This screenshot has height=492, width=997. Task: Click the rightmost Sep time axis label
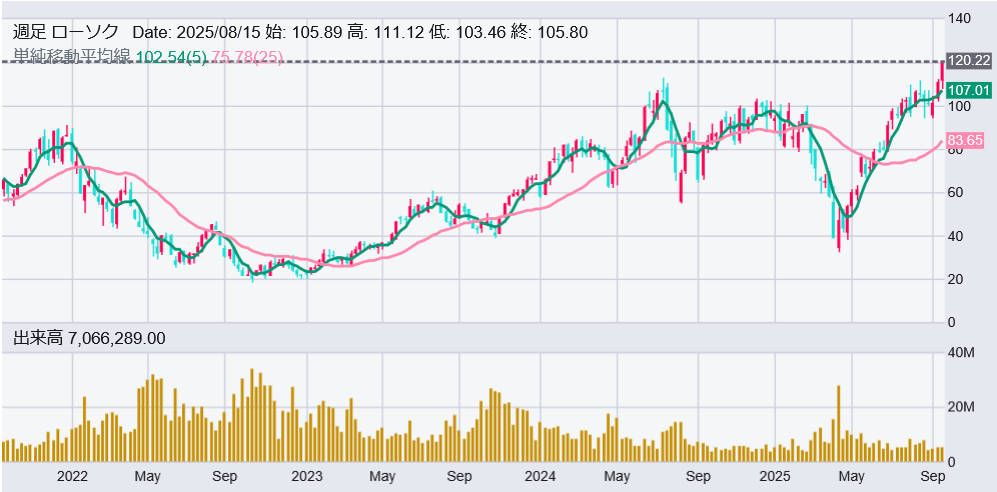[932, 476]
